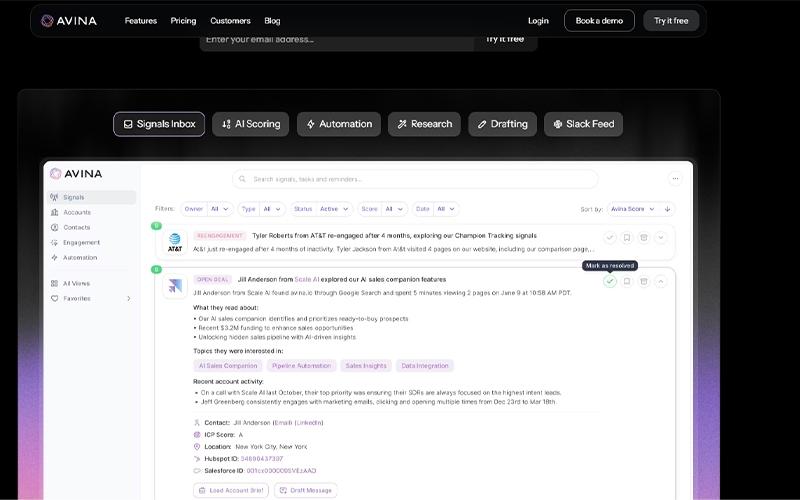Open the Customers page
The image size is (800, 500).
pyautogui.click(x=230, y=21)
